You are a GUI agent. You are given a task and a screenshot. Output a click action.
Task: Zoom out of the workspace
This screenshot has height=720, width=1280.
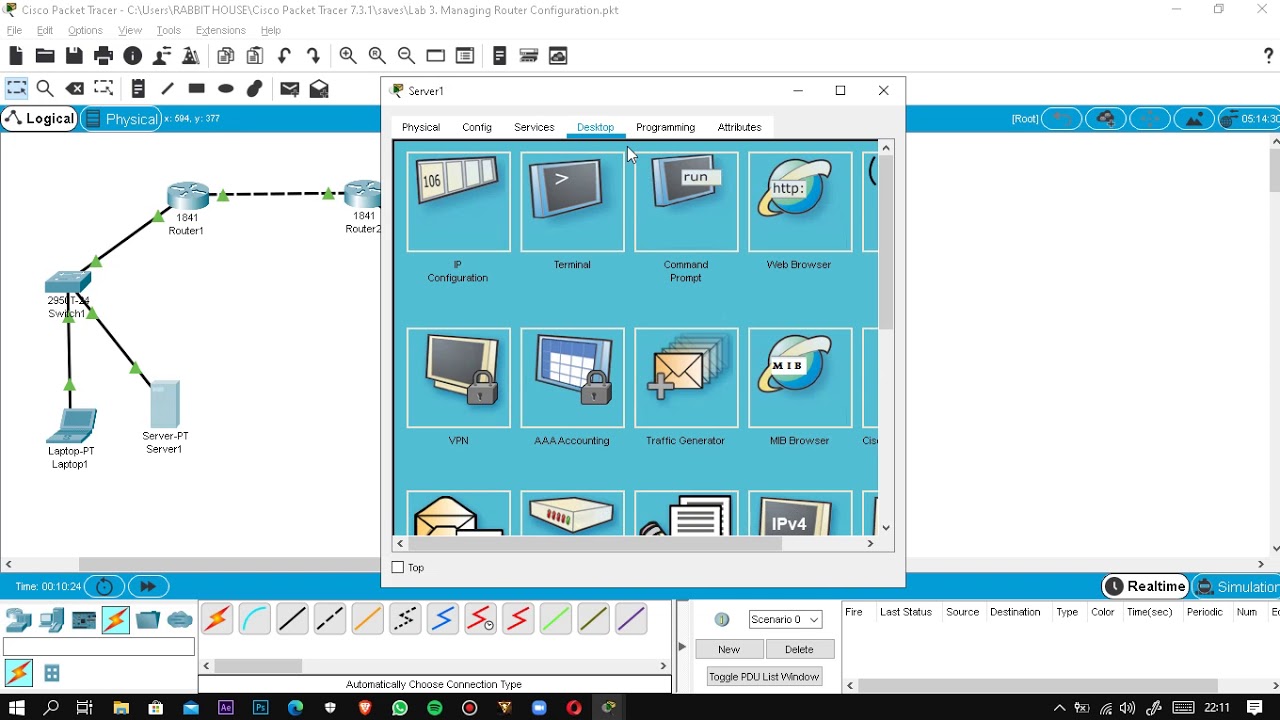pos(406,56)
